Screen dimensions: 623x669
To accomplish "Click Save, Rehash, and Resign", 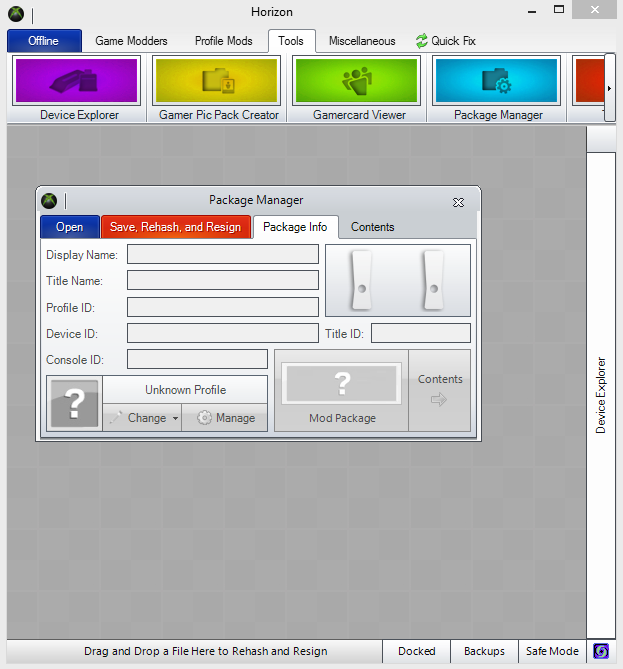I will 176,227.
